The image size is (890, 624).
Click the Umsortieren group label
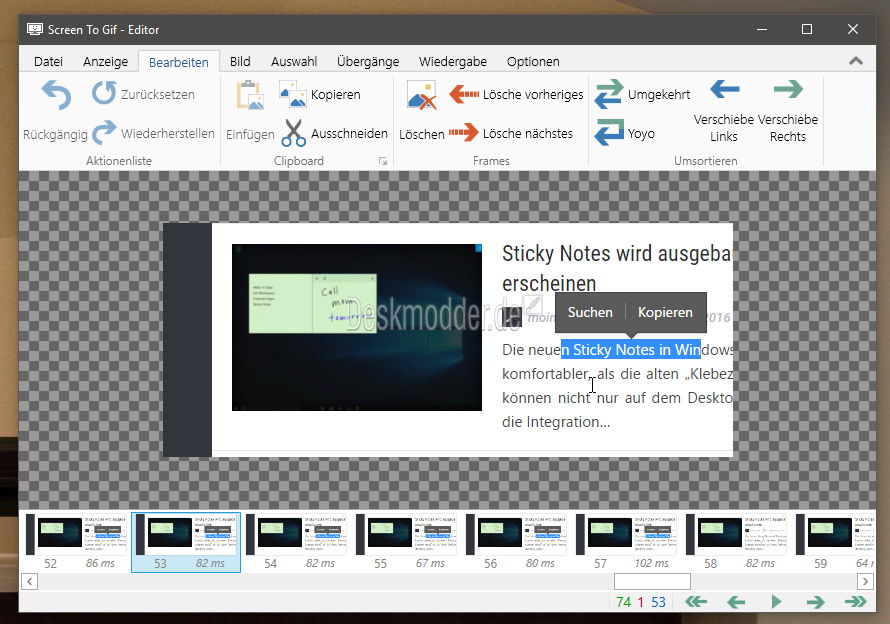coord(706,161)
